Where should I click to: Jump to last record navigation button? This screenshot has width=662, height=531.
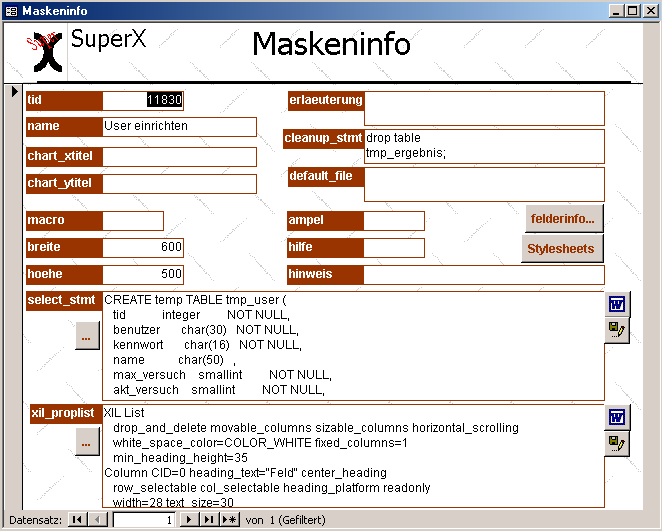coord(209,520)
